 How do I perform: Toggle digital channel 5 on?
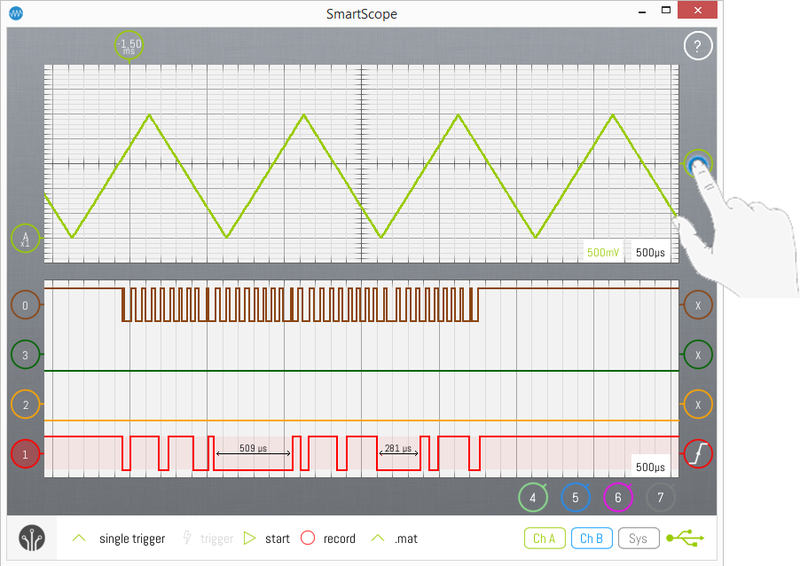pyautogui.click(x=574, y=496)
